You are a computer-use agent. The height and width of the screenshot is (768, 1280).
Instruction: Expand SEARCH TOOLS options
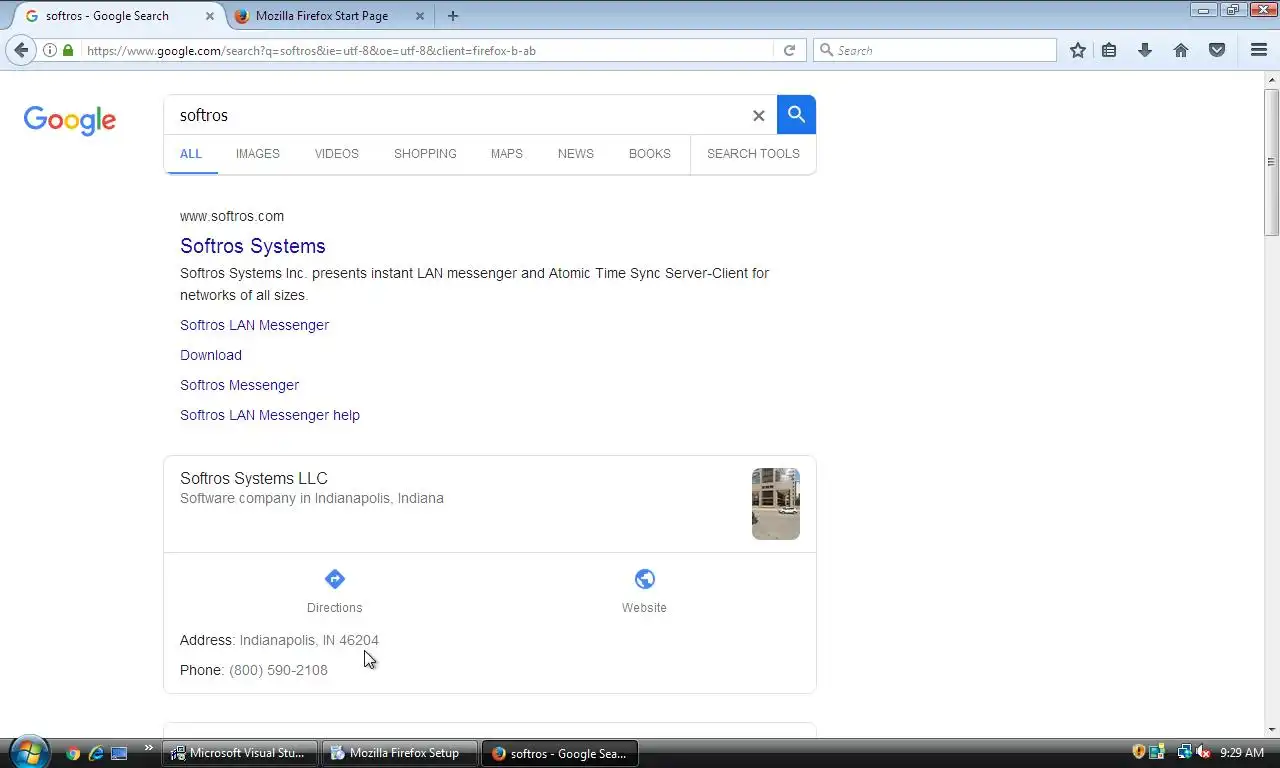[x=753, y=154]
